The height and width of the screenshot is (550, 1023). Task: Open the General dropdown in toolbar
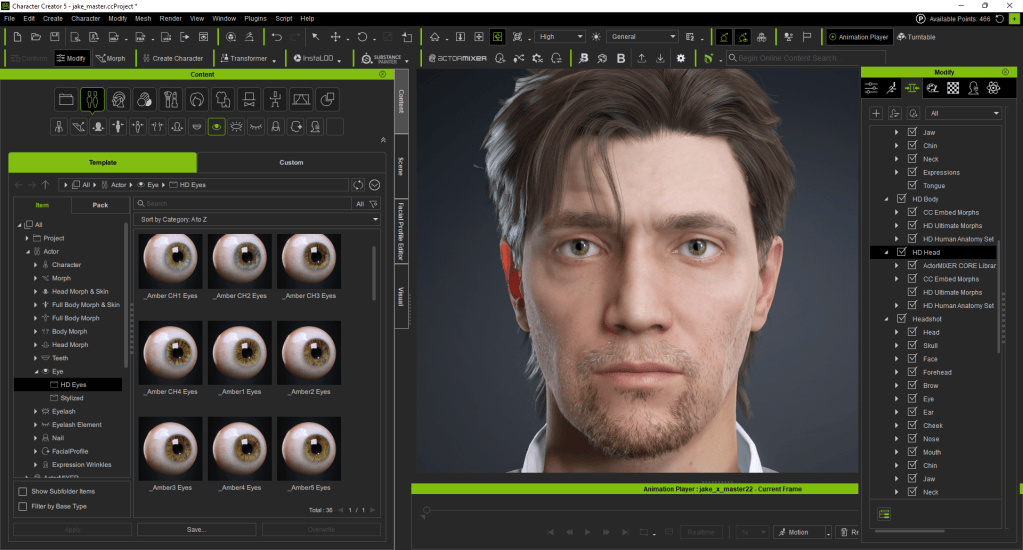(643, 37)
